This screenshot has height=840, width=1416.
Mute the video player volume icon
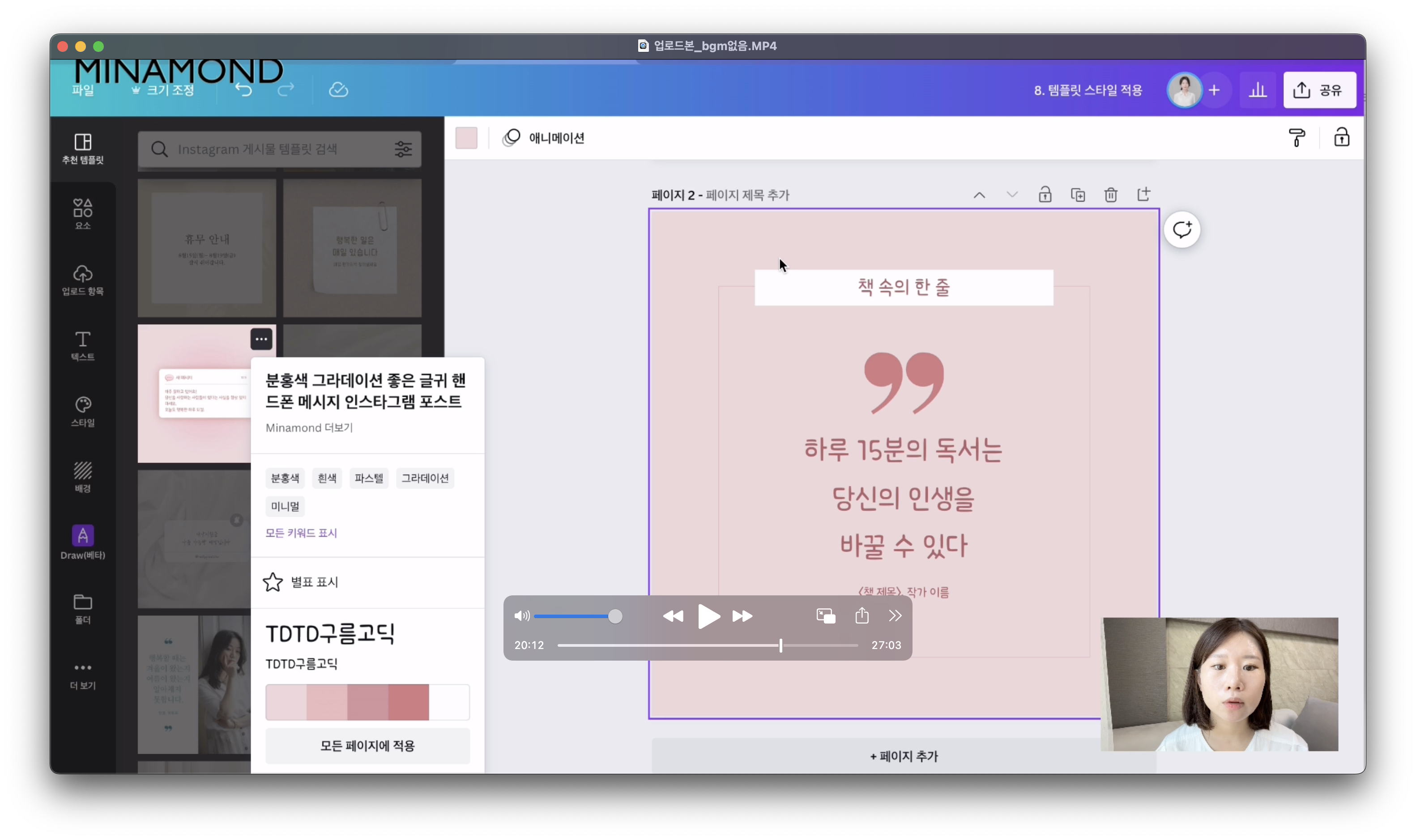(521, 616)
